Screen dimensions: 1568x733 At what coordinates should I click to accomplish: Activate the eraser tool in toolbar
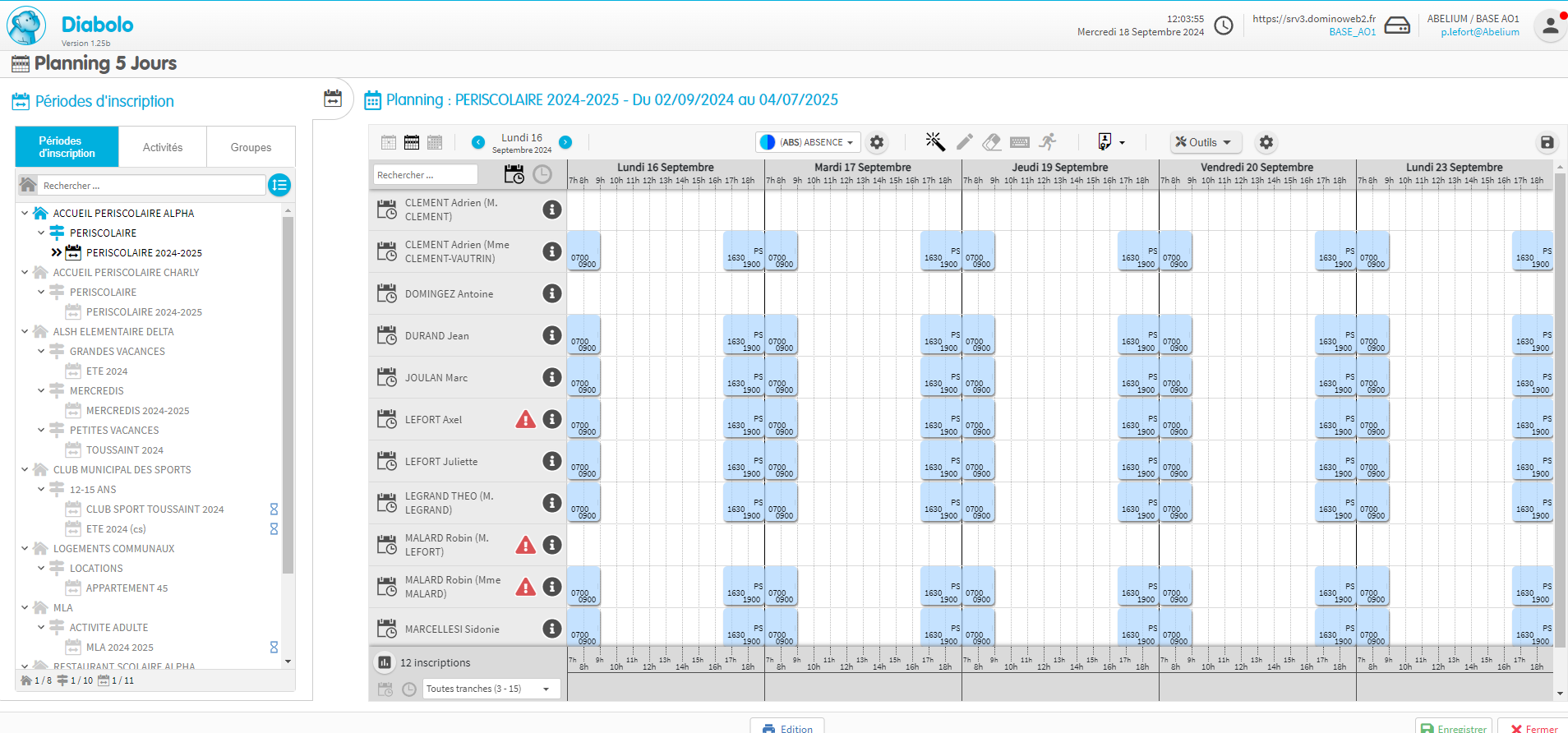pos(992,142)
